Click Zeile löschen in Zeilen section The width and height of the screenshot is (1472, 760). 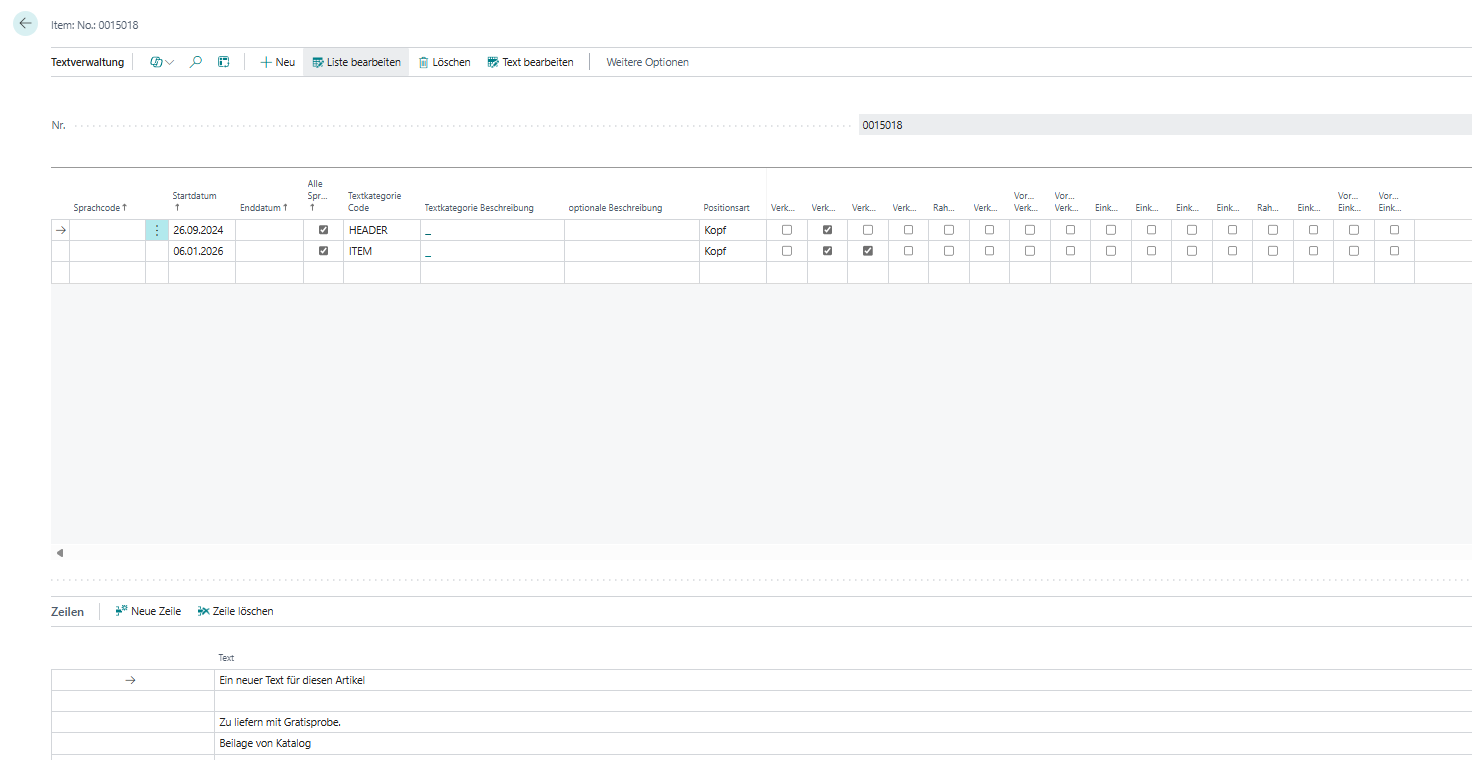point(235,611)
